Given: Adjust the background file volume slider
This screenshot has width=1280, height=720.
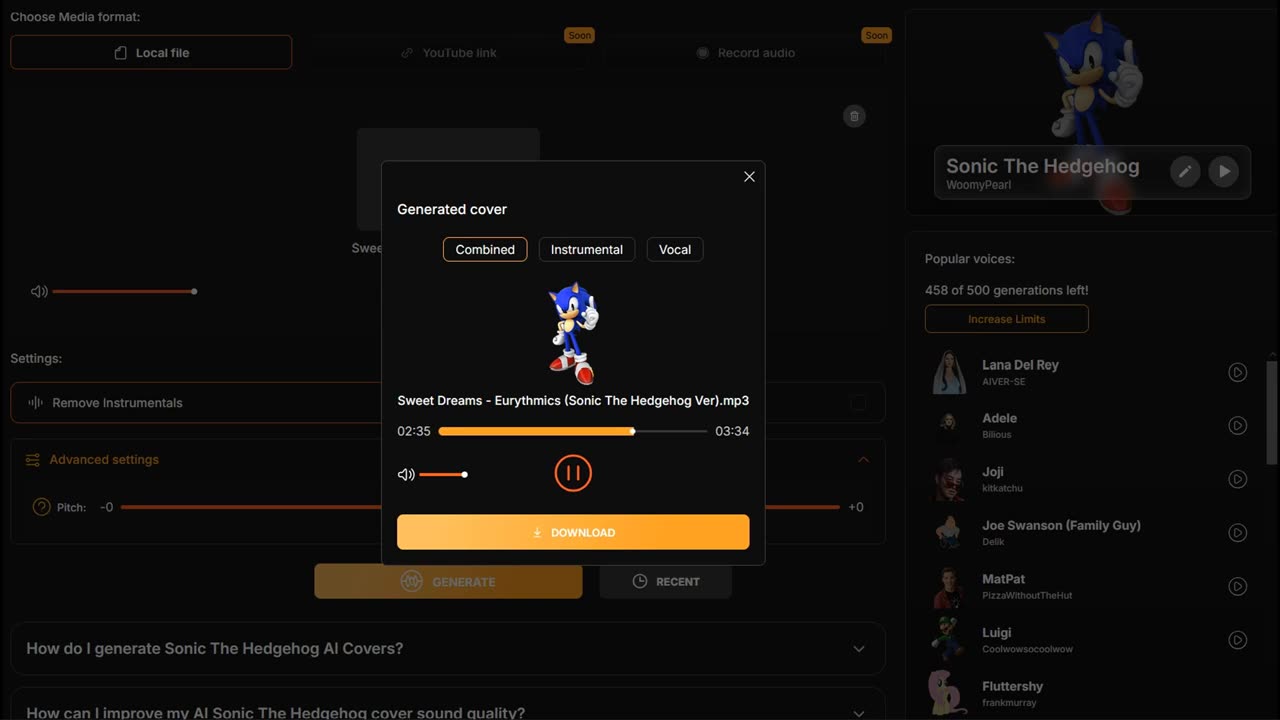Looking at the screenshot, I should pyautogui.click(x=124, y=291).
